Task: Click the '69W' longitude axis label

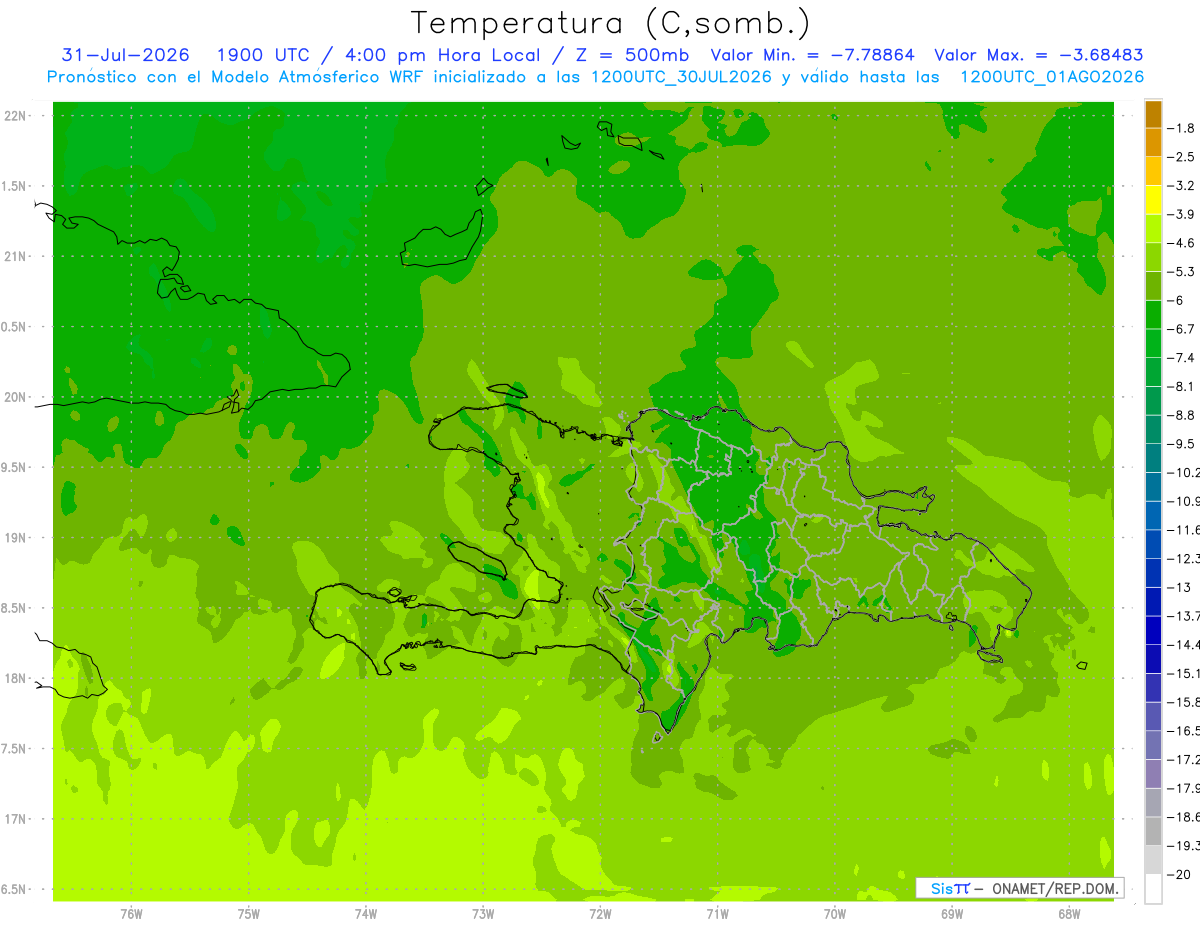Action: point(952,914)
